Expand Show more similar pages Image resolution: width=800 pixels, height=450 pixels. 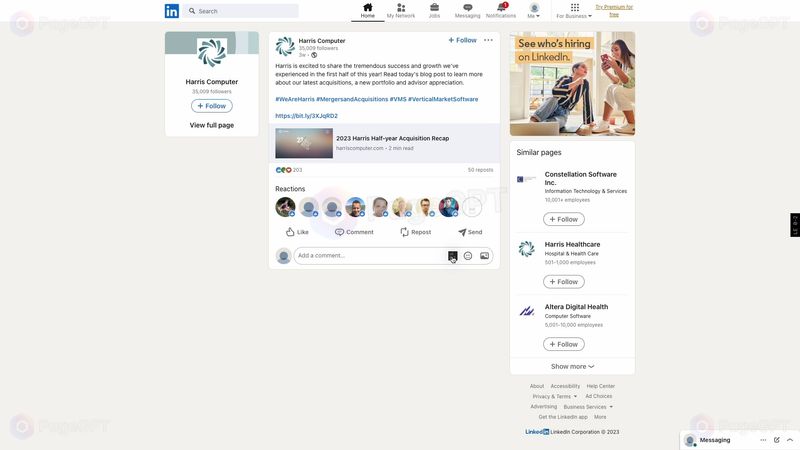[x=572, y=366]
